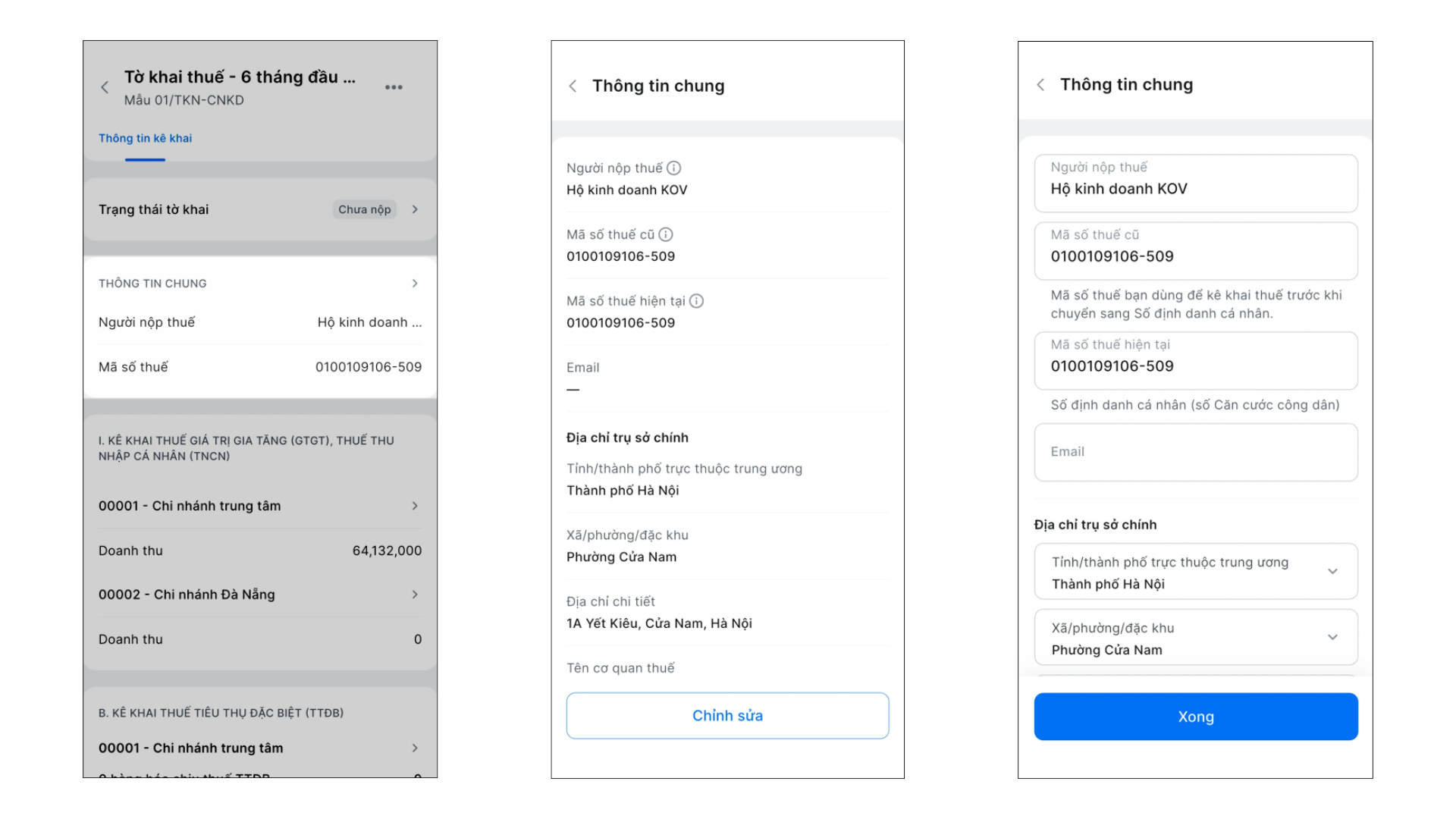1456x819 pixels.
Task: Click info icon beside Mã số thuế cũ
Action: [x=666, y=234]
